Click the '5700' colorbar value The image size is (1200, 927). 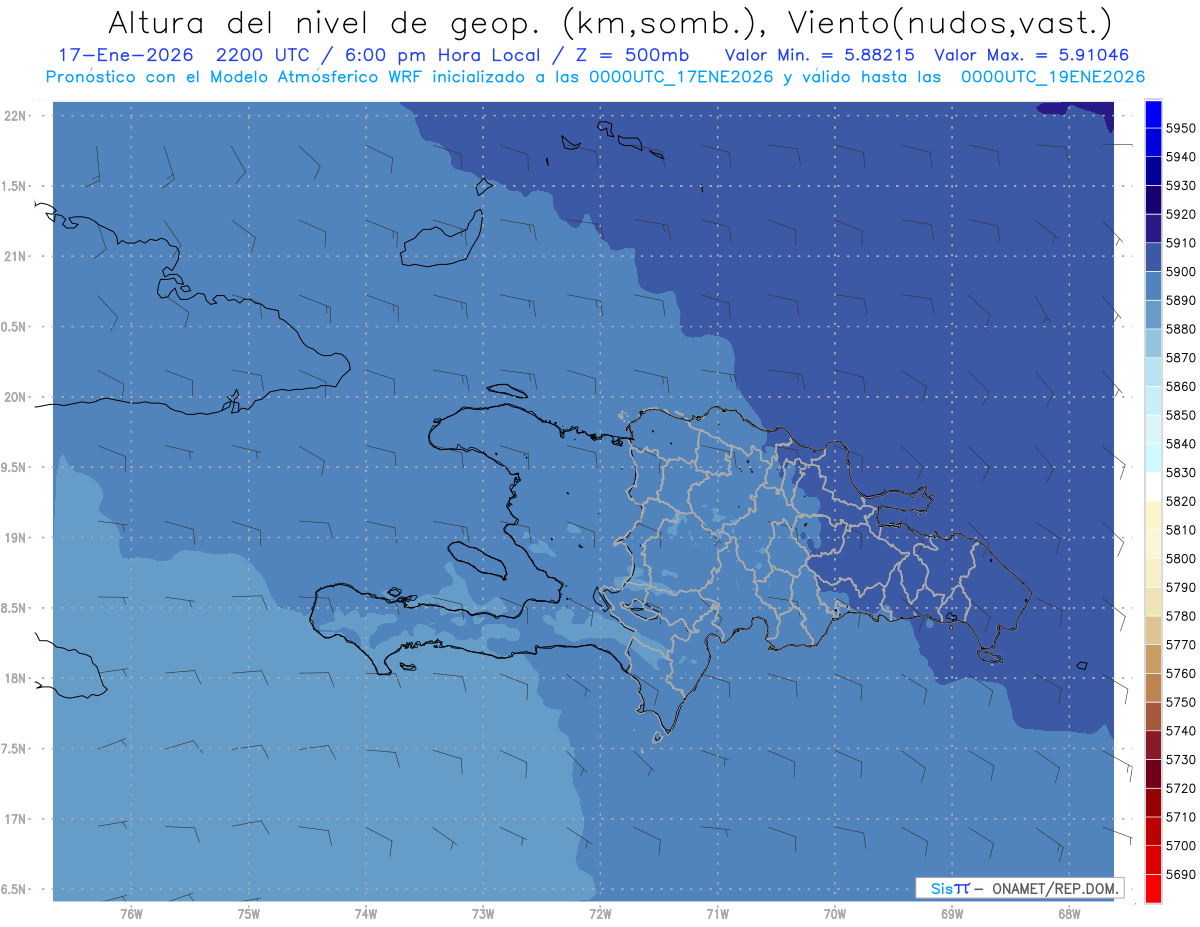click(x=1180, y=846)
